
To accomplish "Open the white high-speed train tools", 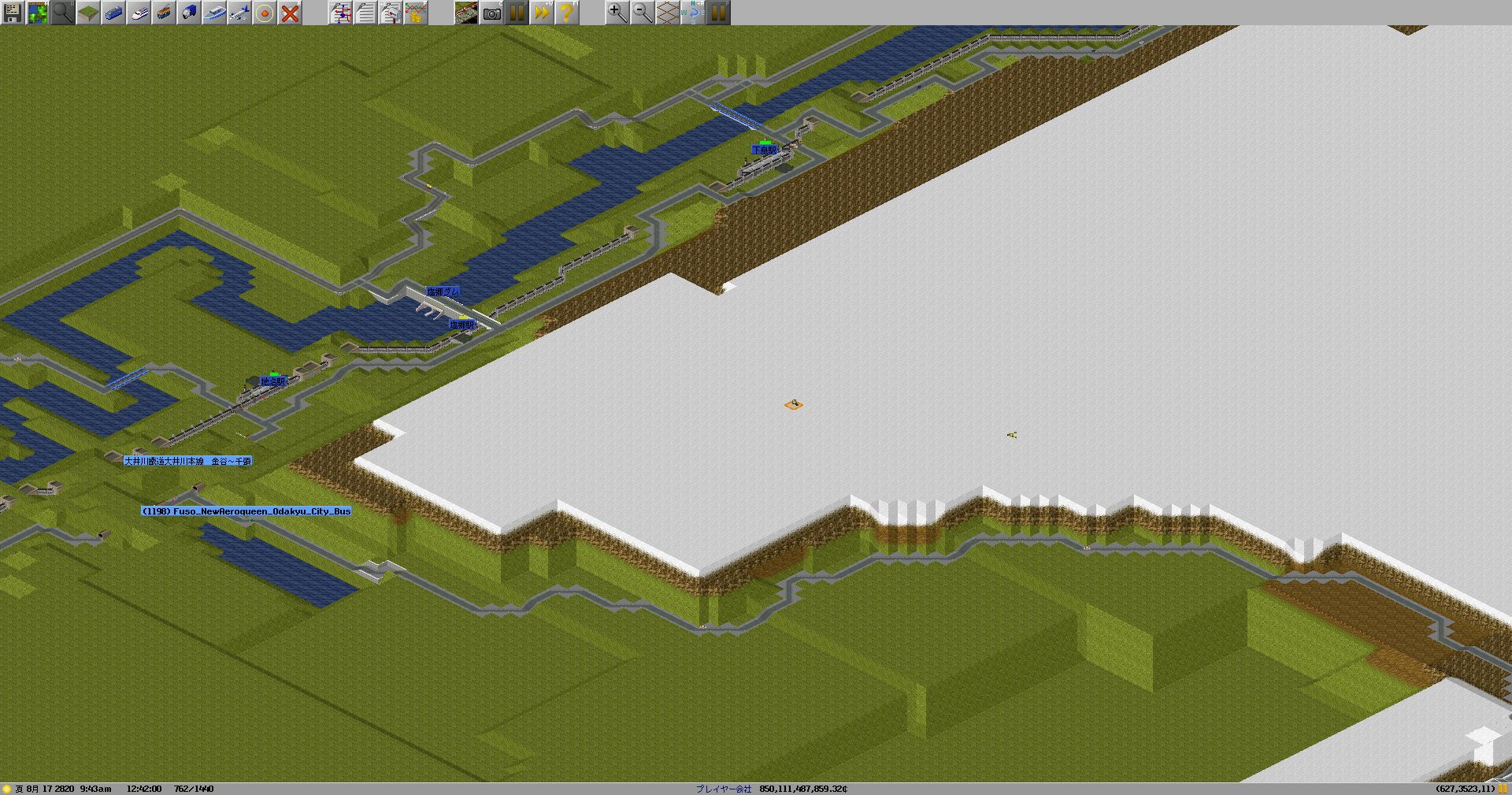I will [139, 13].
